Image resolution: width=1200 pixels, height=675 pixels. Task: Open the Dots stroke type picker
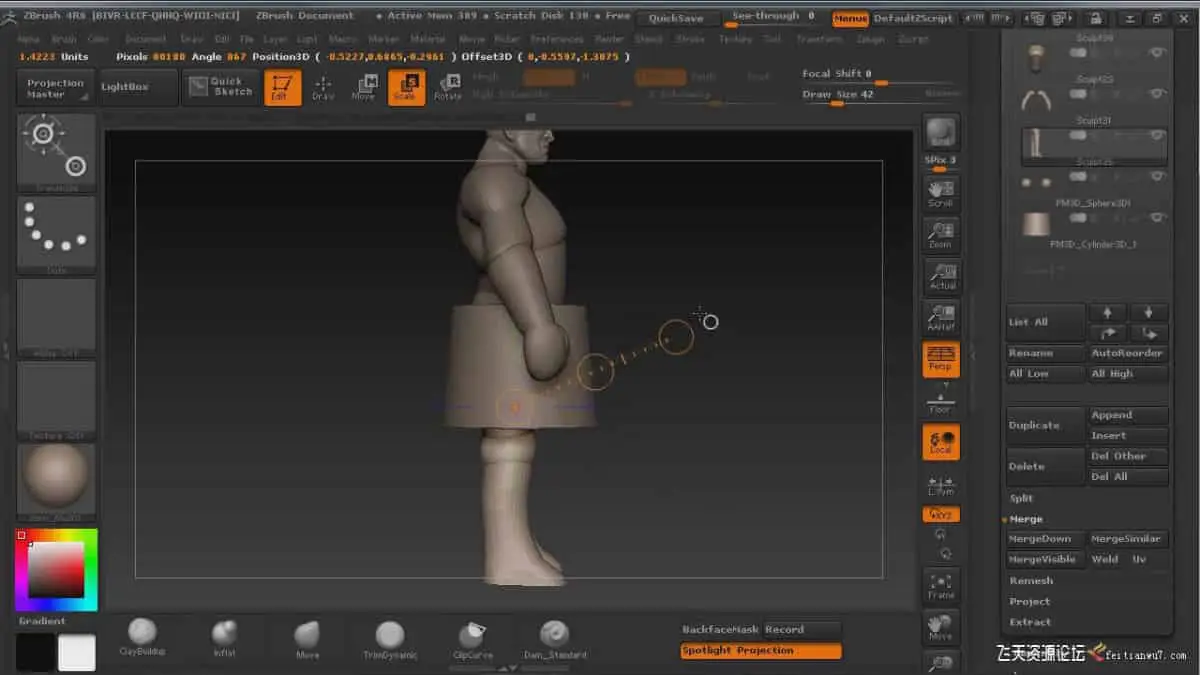pyautogui.click(x=56, y=235)
